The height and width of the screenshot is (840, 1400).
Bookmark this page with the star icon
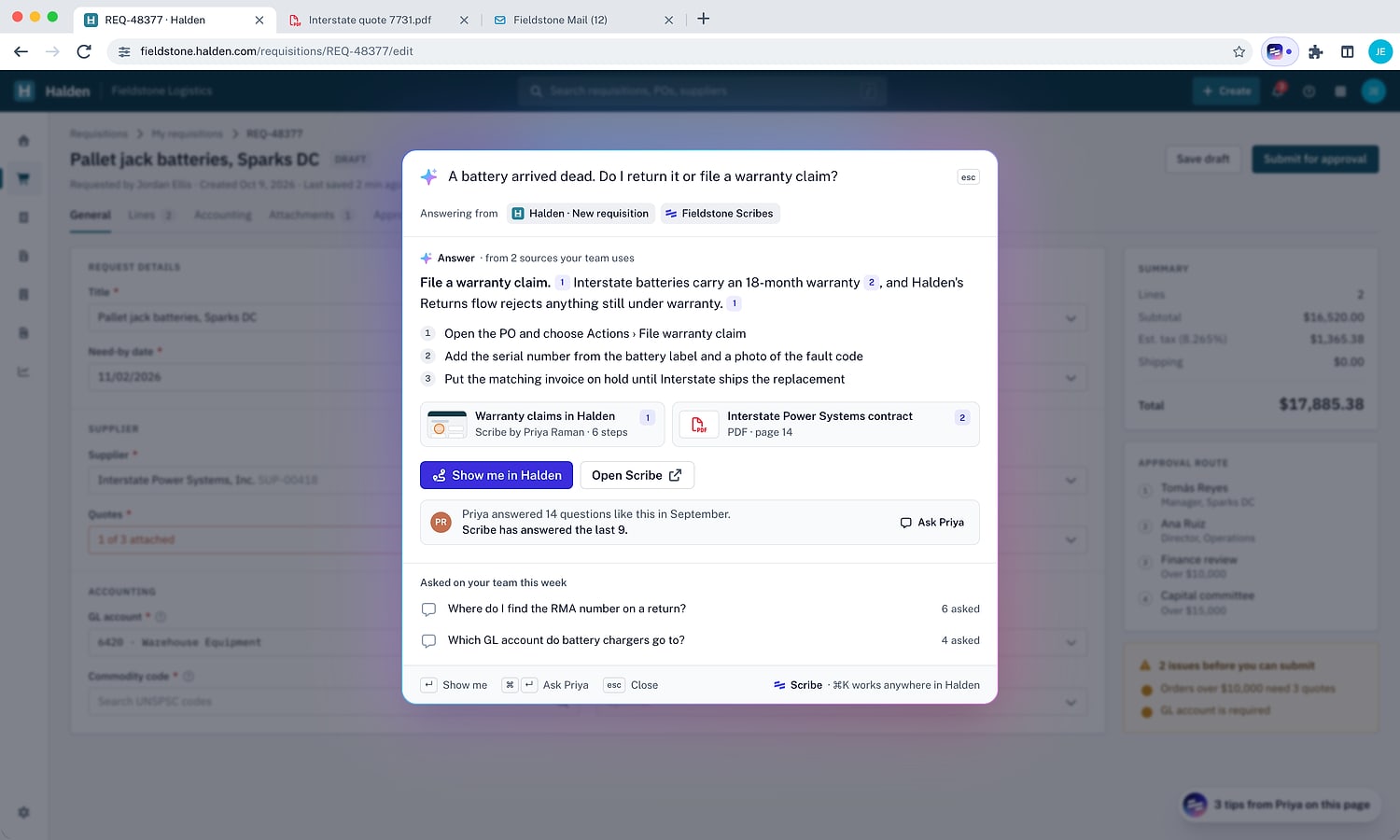[x=1239, y=51]
